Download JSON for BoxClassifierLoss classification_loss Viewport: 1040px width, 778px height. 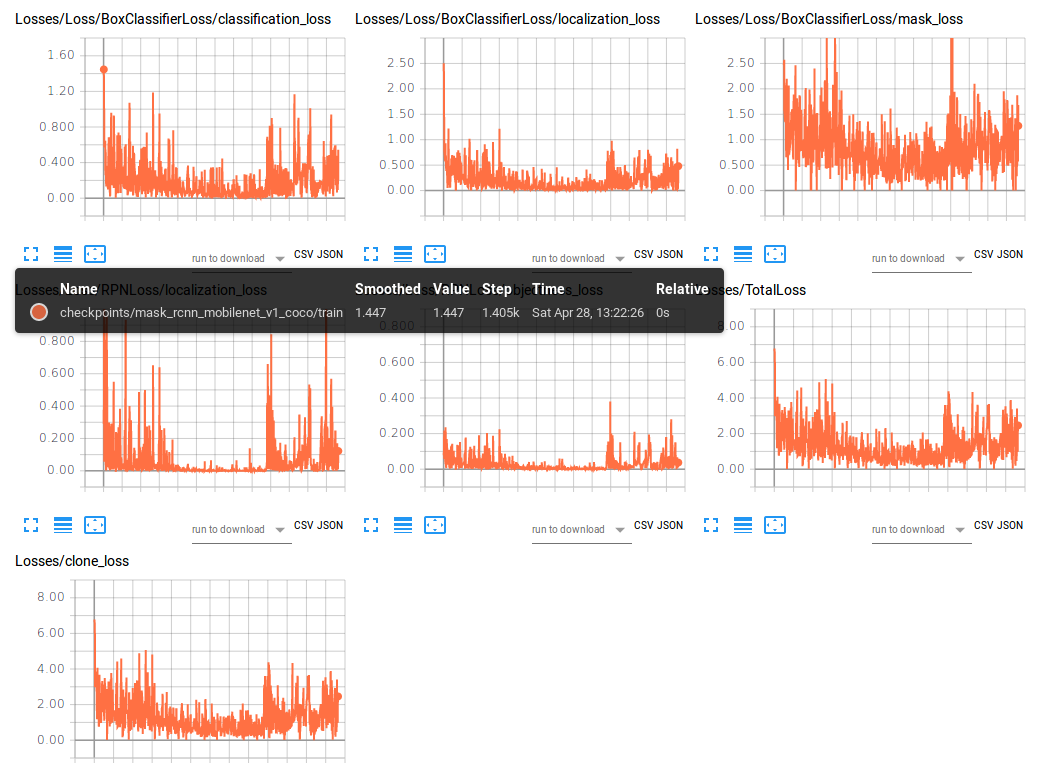click(330, 255)
